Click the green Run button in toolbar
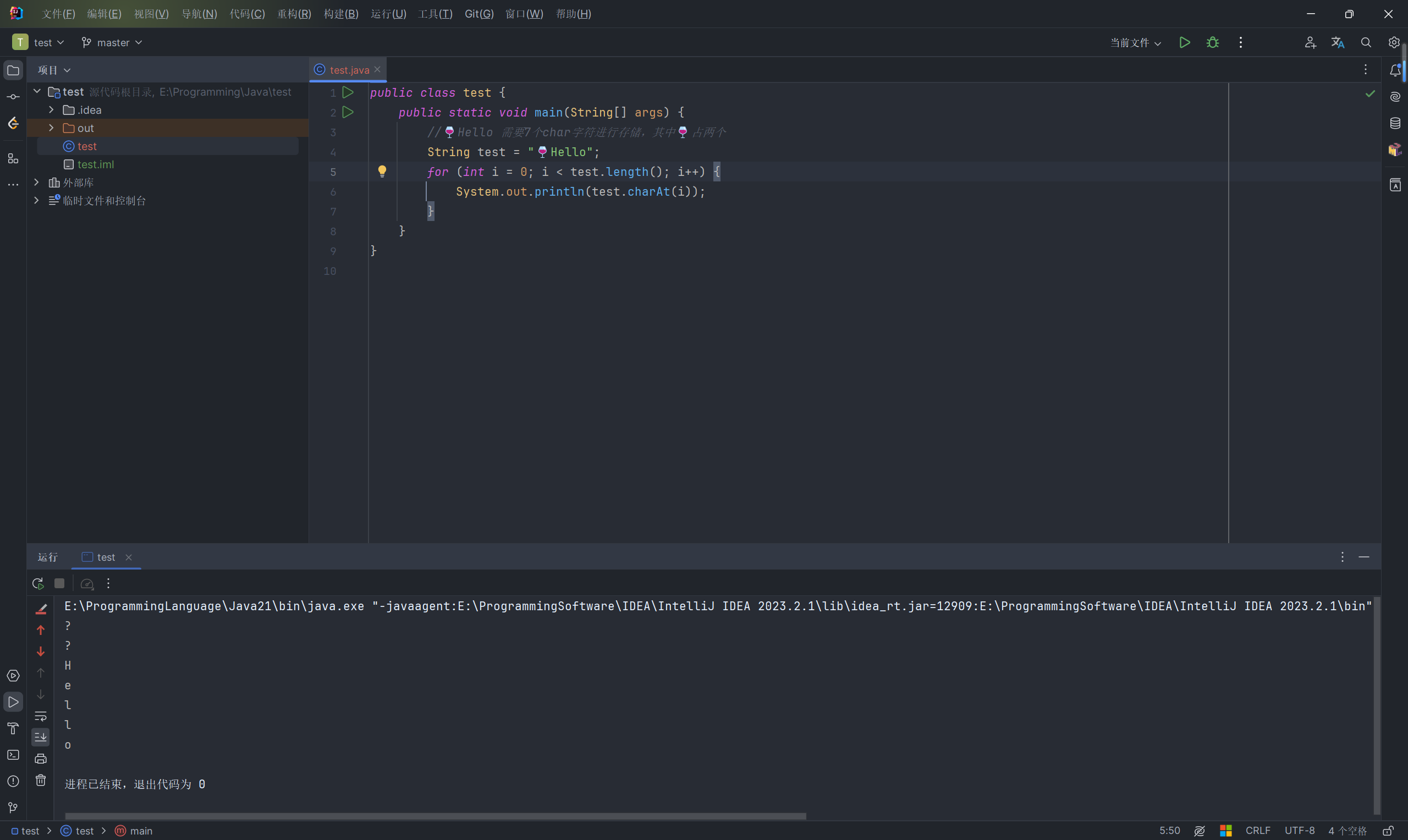Screen dimensions: 1408x840 click(1184, 42)
